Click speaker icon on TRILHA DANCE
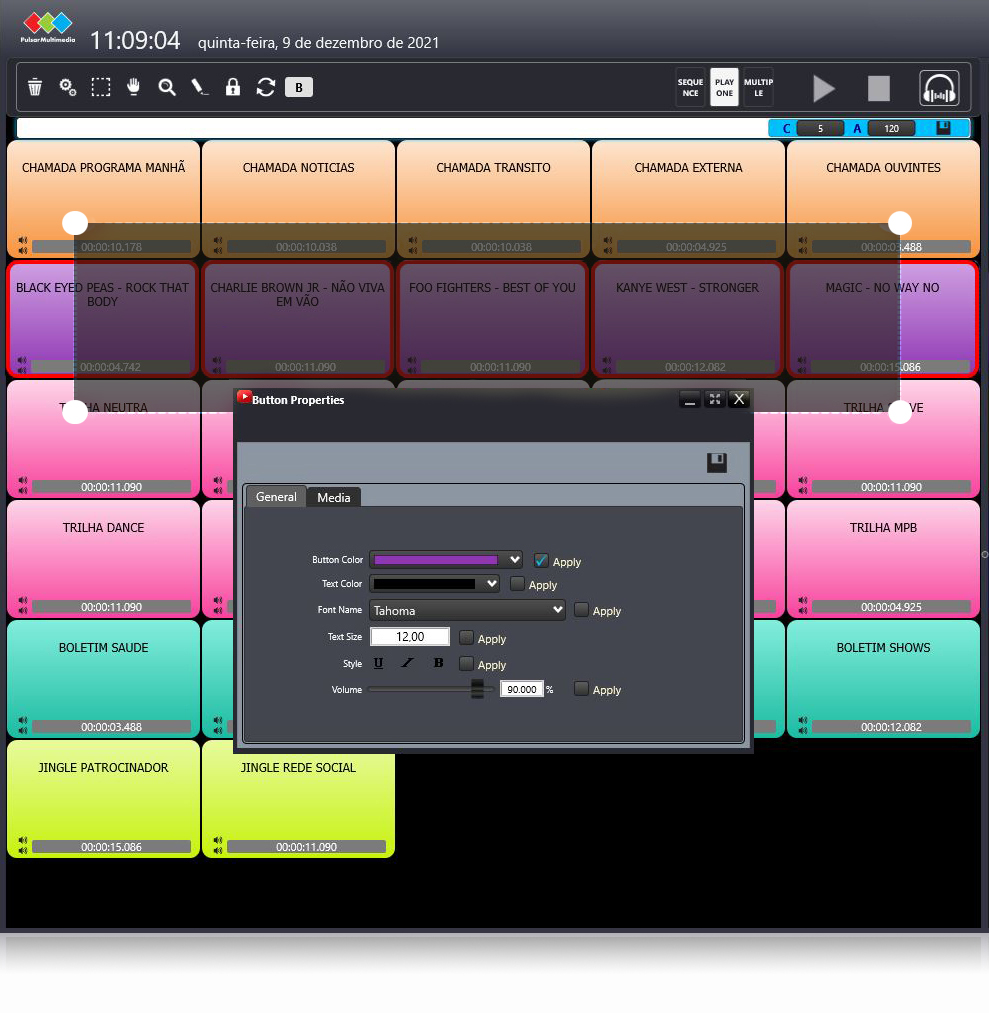Image resolution: width=989 pixels, height=1013 pixels. pos(23,604)
